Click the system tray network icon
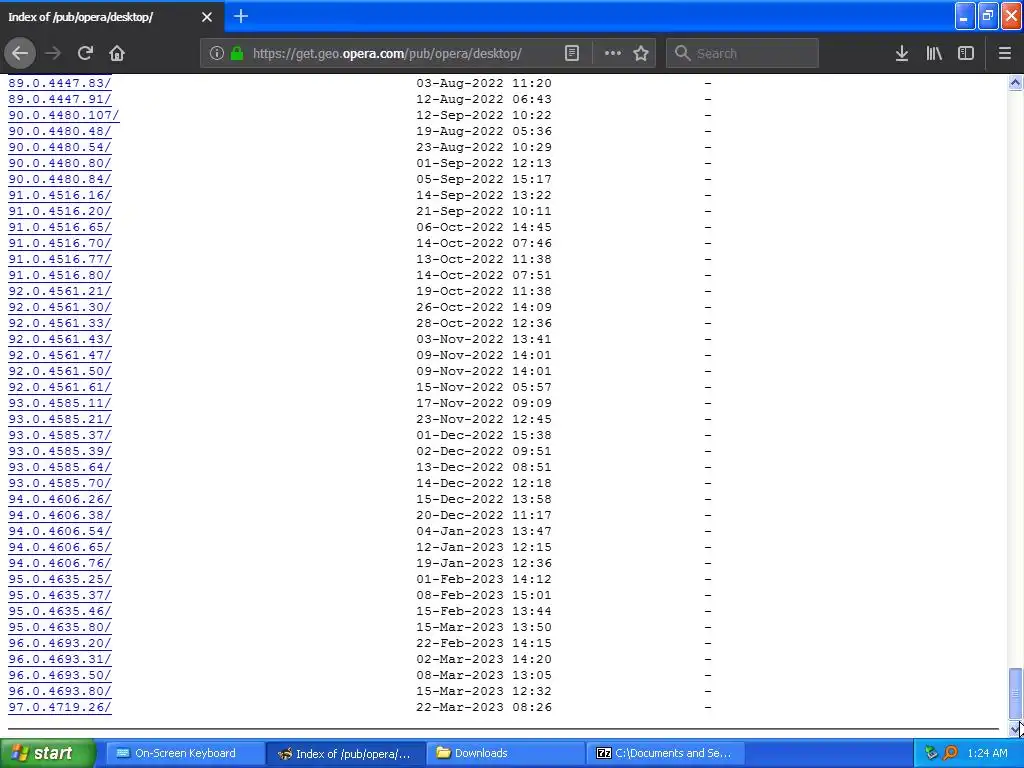Screen dimensions: 1024x768 coord(932,754)
